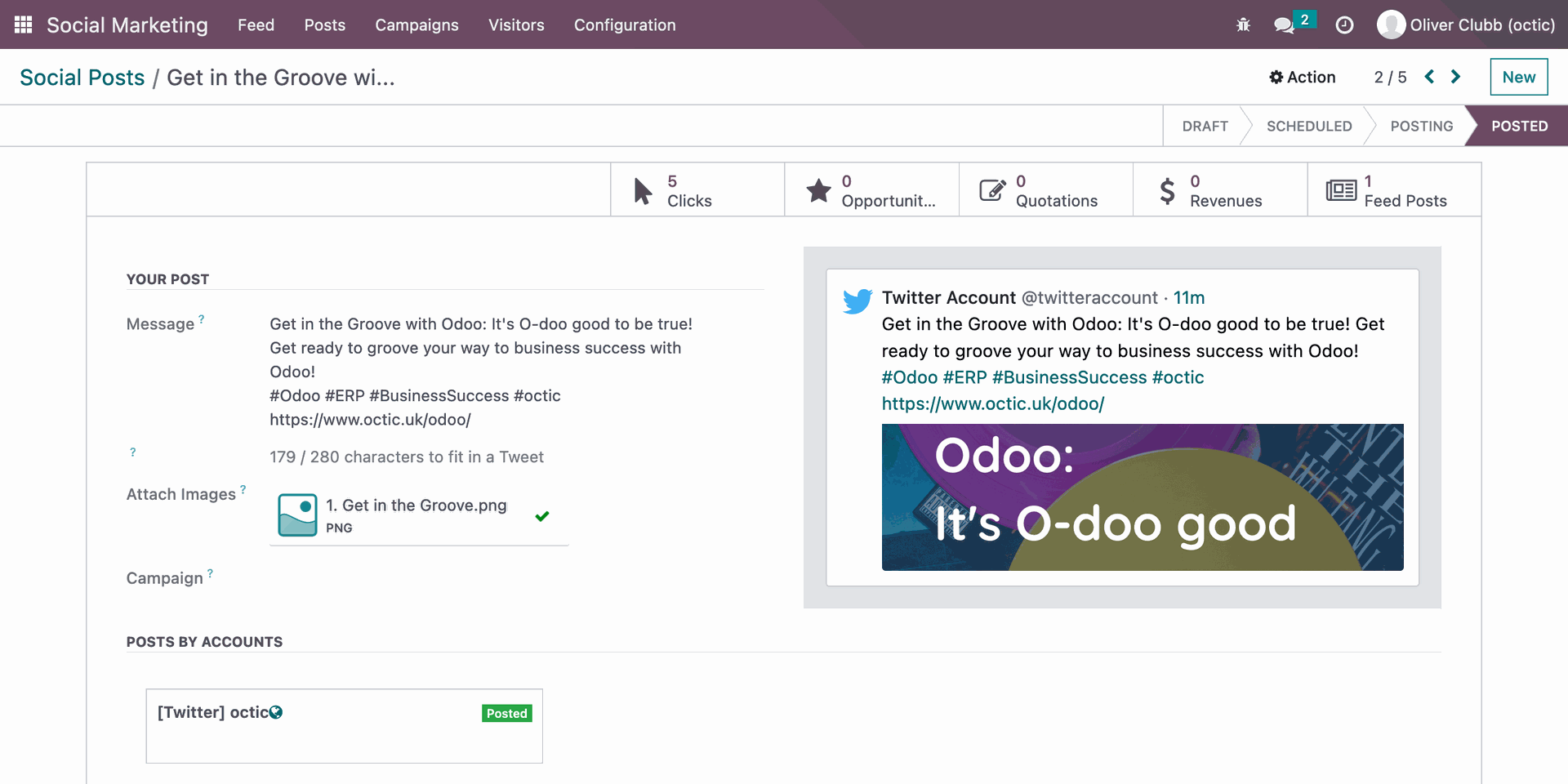
Task: Click the Twitter bird icon in preview
Action: 857,301
